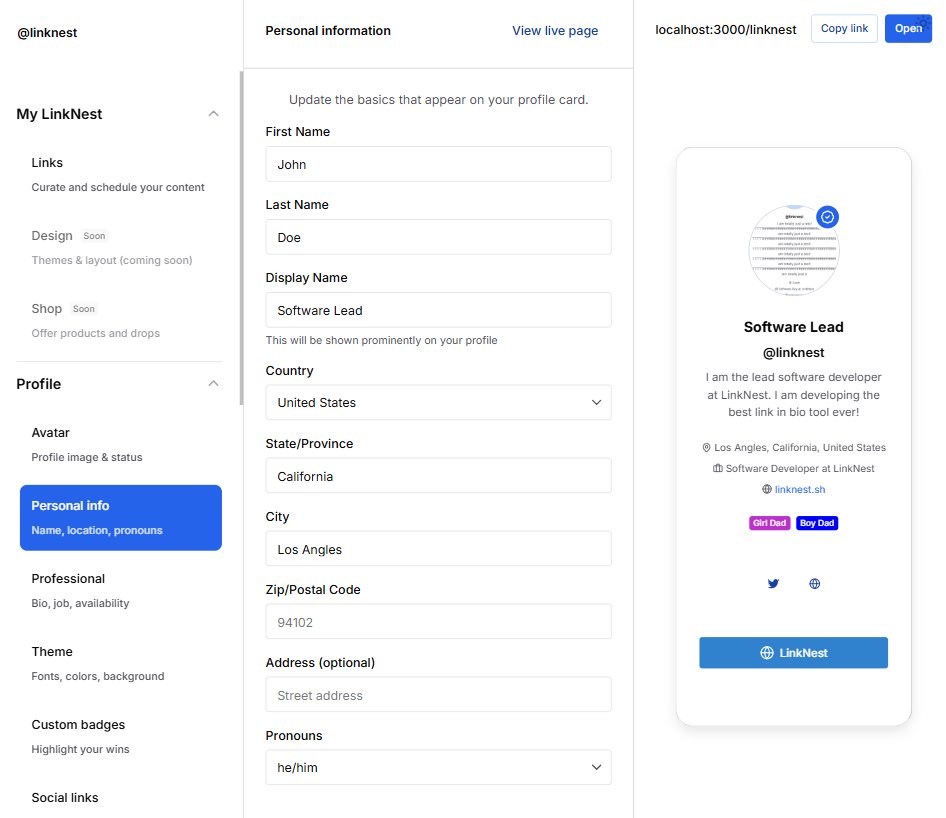Click the pink Girl Dad badge
The height and width of the screenshot is (818, 946).
(x=769, y=522)
